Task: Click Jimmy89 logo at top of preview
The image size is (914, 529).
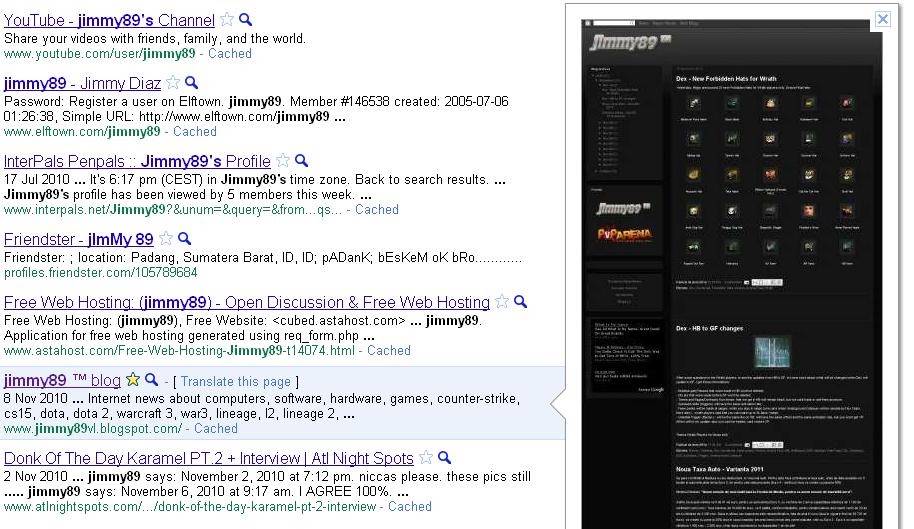Action: pyautogui.click(x=630, y=42)
